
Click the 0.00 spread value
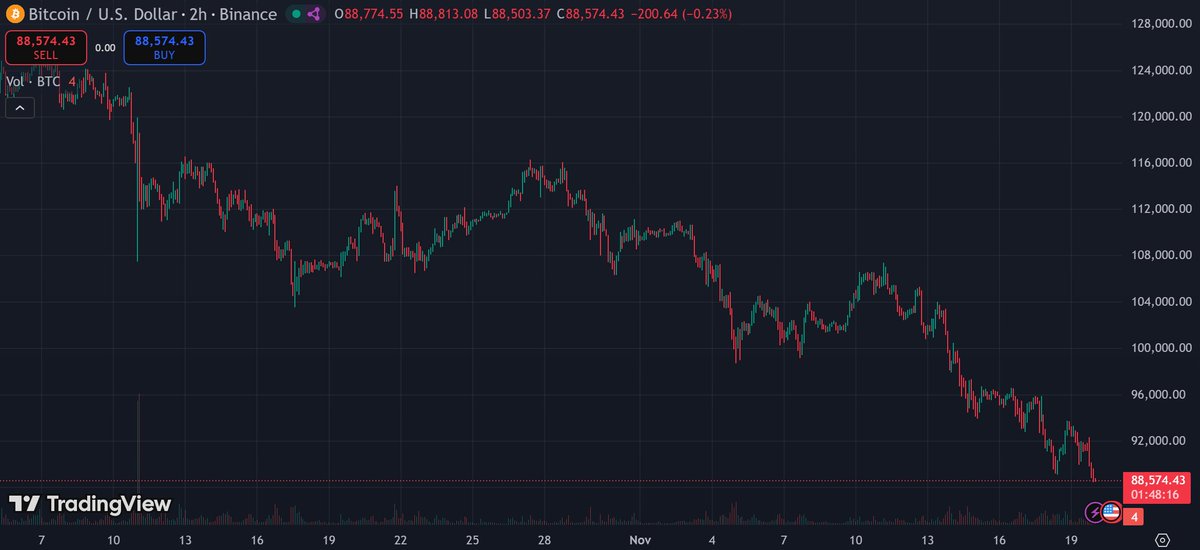point(105,47)
